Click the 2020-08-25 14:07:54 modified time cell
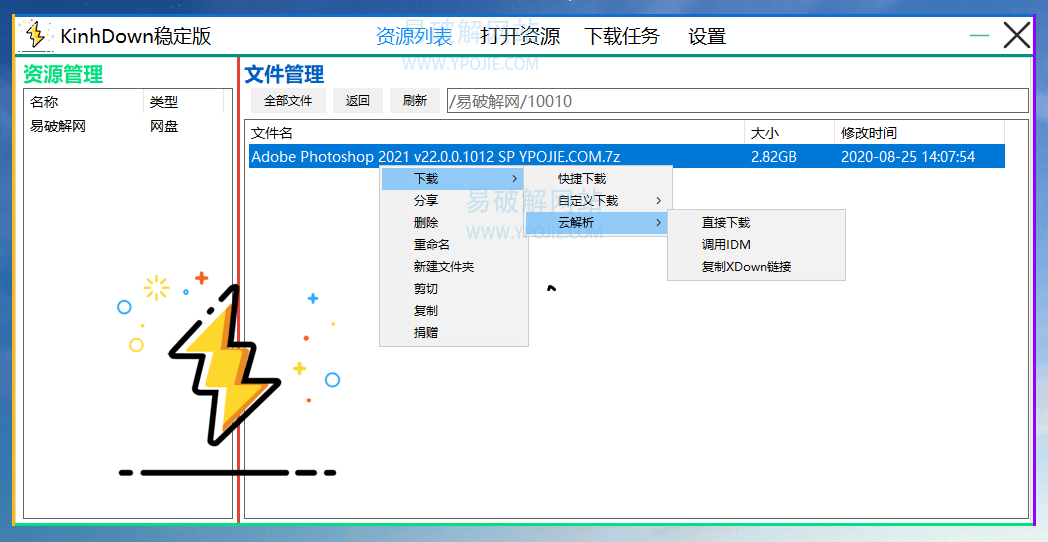1048x542 pixels. [x=908, y=157]
